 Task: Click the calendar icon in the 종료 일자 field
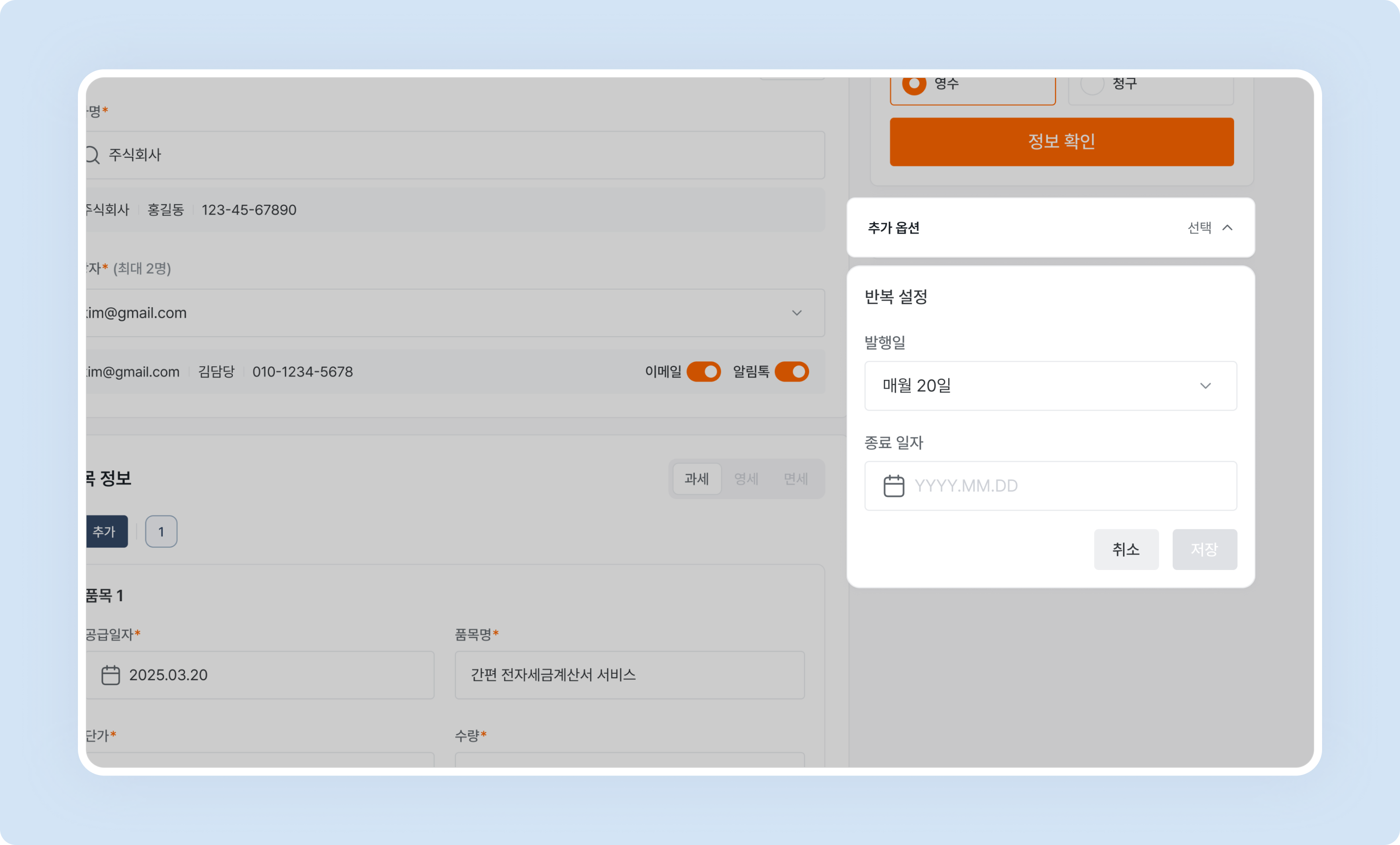pyautogui.click(x=894, y=485)
